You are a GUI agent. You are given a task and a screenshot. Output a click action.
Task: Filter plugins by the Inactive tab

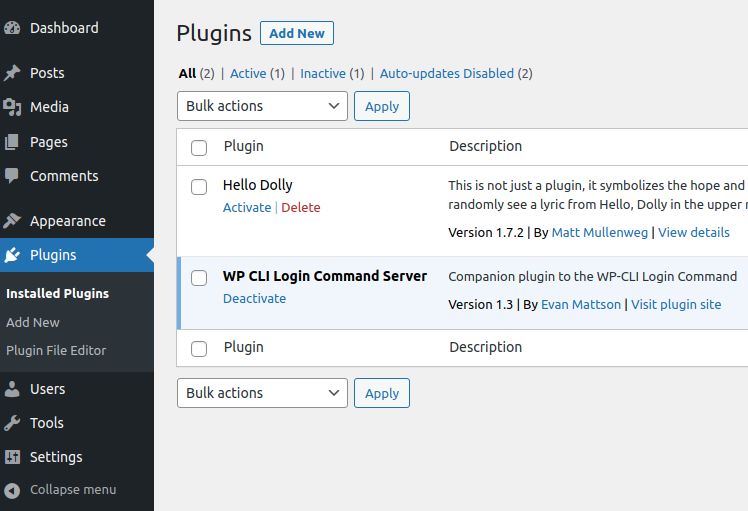point(322,73)
